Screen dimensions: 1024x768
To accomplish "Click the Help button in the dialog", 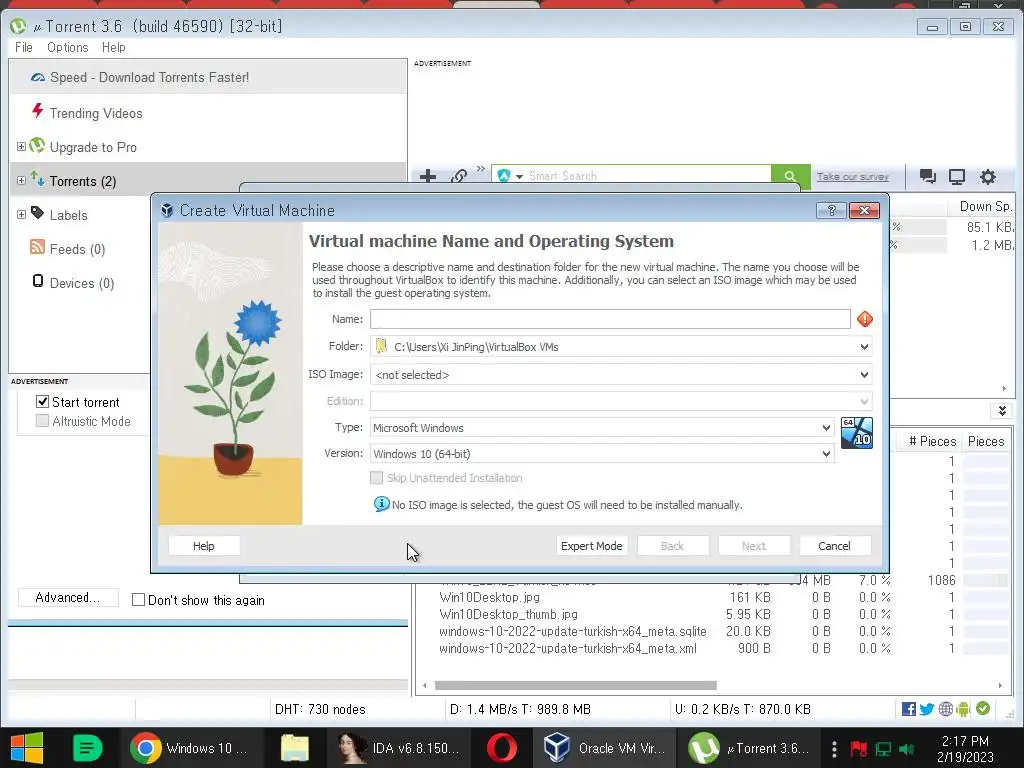I will coord(204,545).
